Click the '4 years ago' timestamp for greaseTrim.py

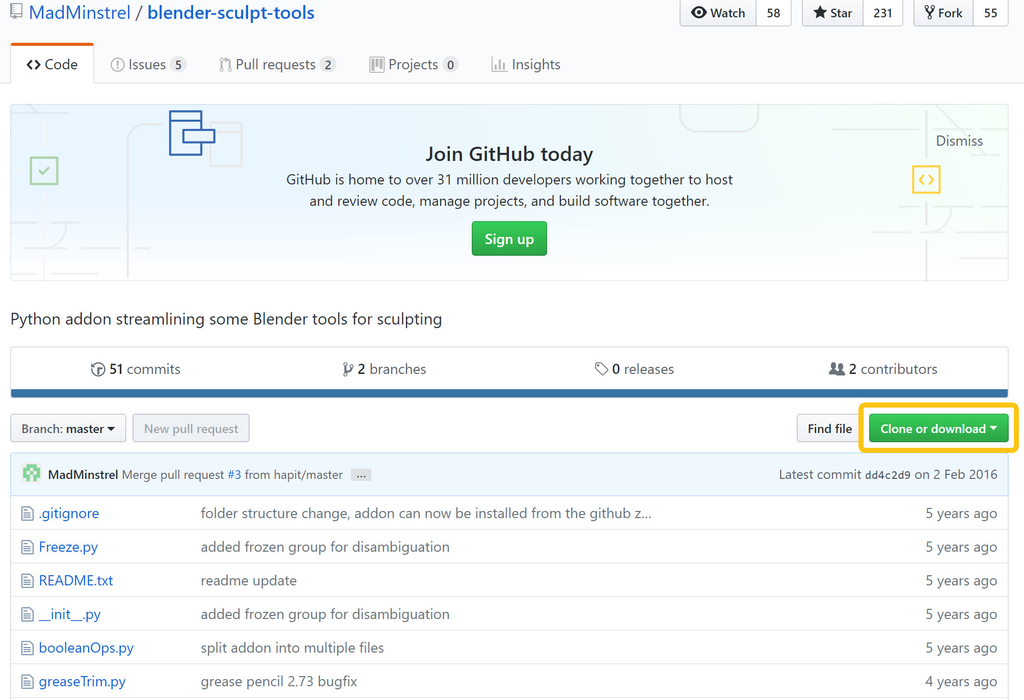[x=961, y=681]
